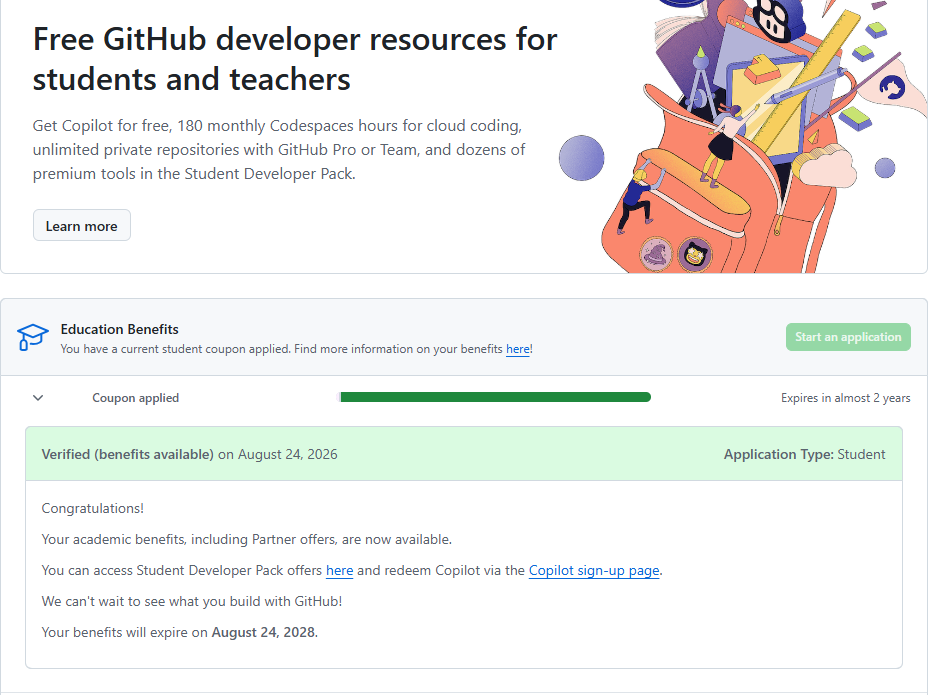Select the 'Coupon applied' label

tap(136, 398)
